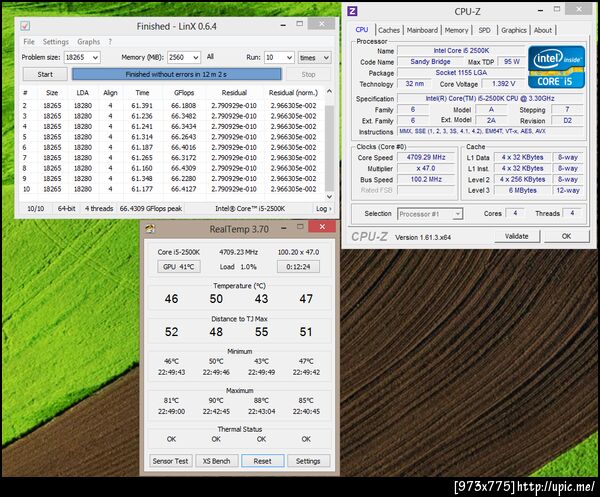Click the All memory link in LinX
Viewport: 600px width, 497px height.
click(210, 57)
